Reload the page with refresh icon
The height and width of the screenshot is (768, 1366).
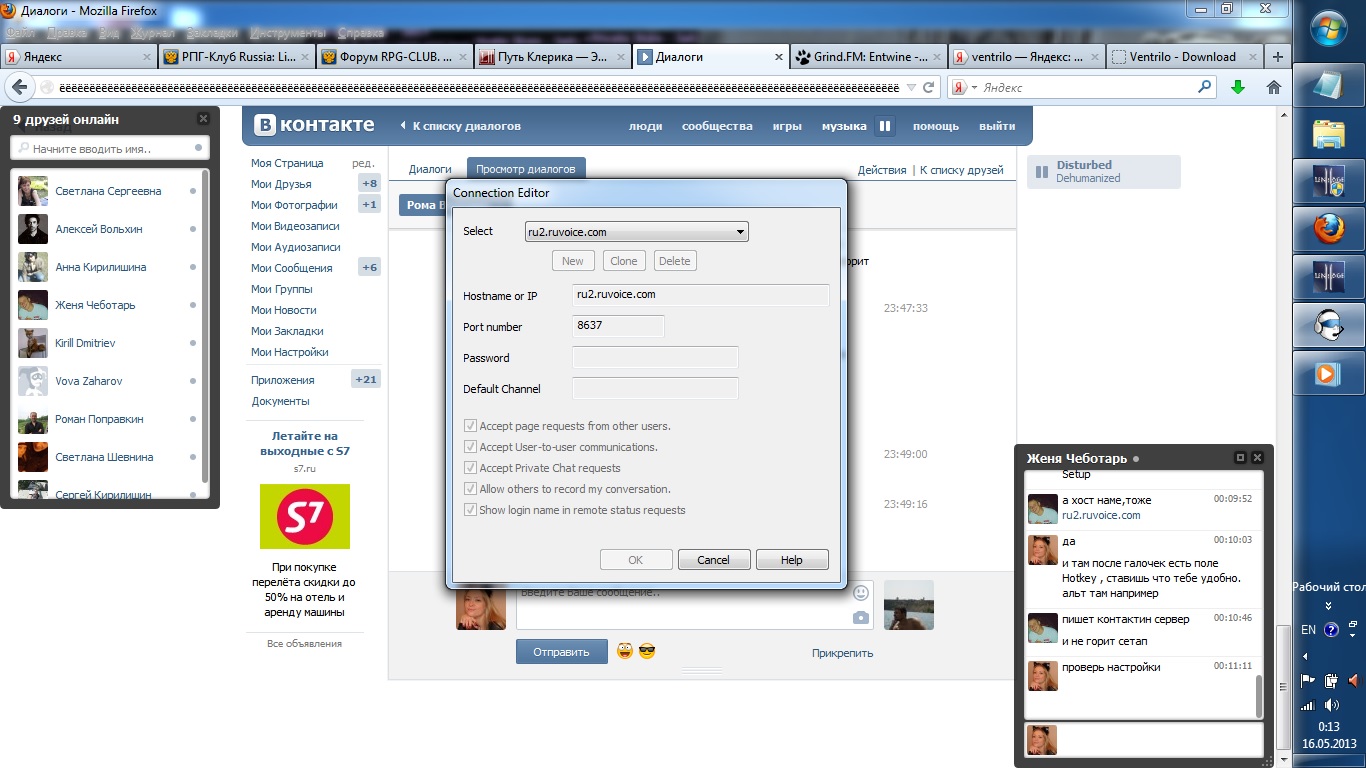(x=928, y=88)
